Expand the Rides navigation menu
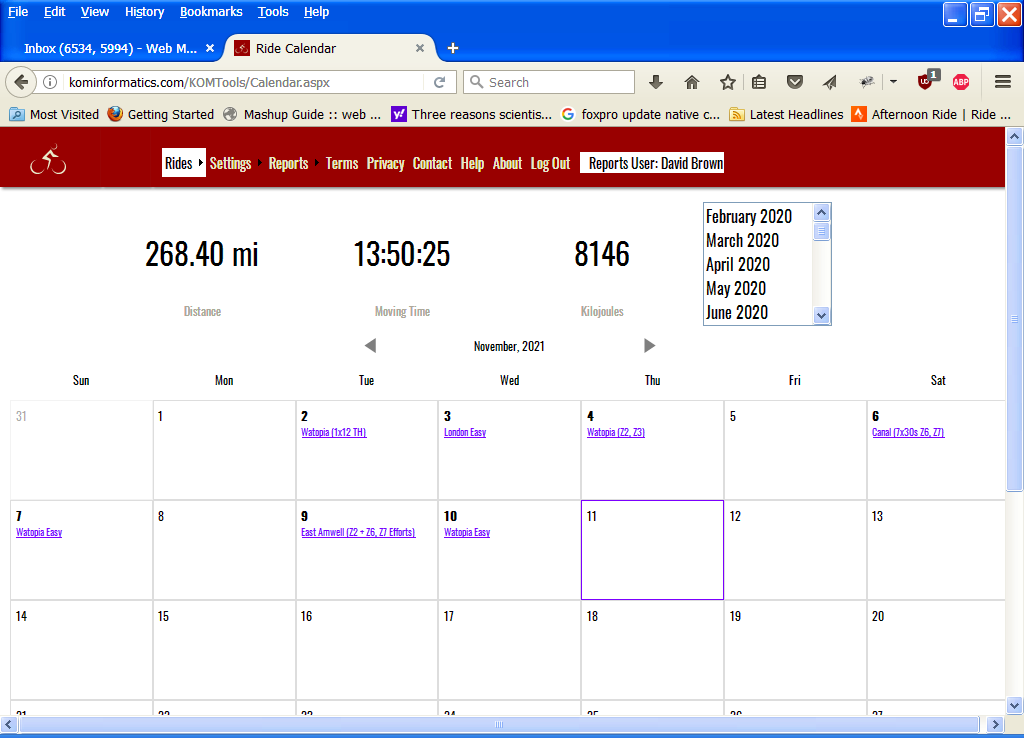Viewport: 1024px width, 738px height. pos(179,163)
